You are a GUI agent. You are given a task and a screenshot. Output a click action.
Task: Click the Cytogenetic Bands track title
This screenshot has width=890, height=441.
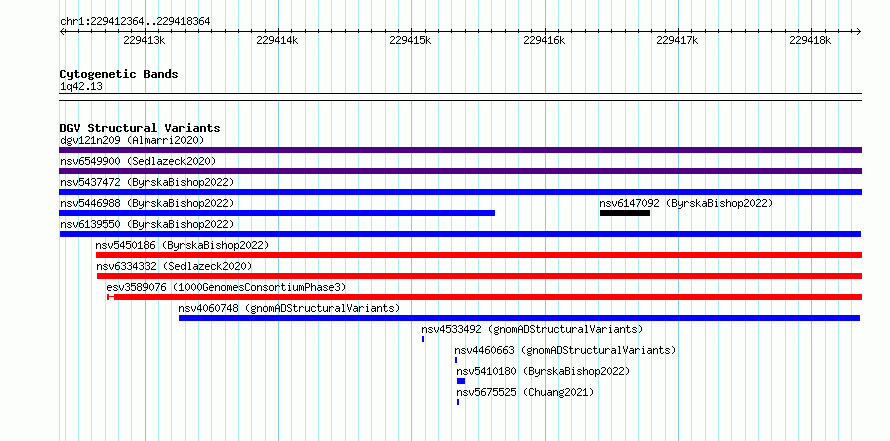[x=119, y=74]
